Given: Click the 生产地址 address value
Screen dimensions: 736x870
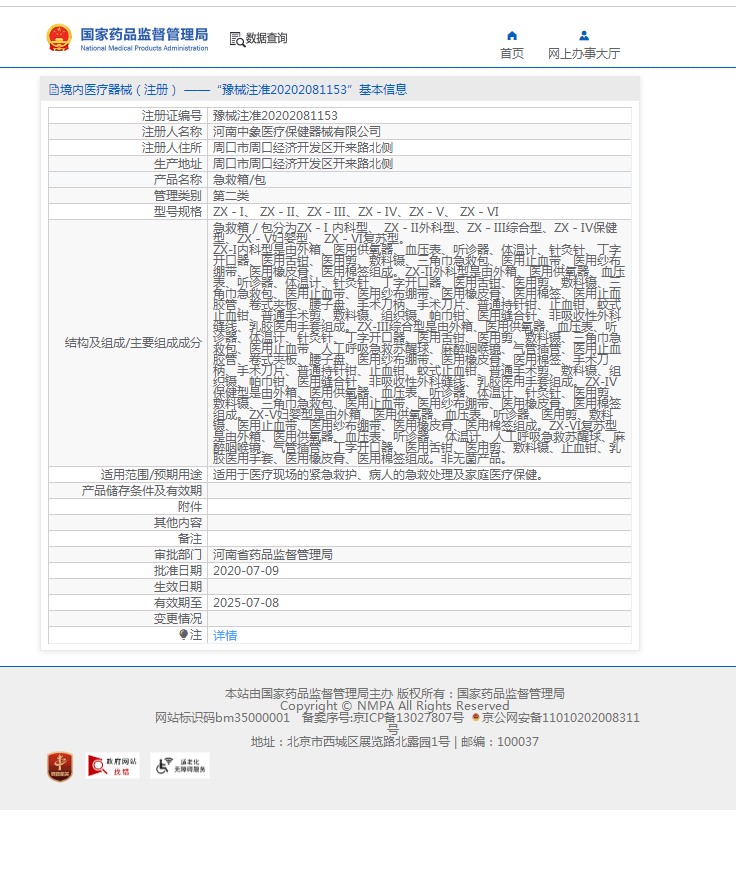Looking at the screenshot, I should coord(303,164).
